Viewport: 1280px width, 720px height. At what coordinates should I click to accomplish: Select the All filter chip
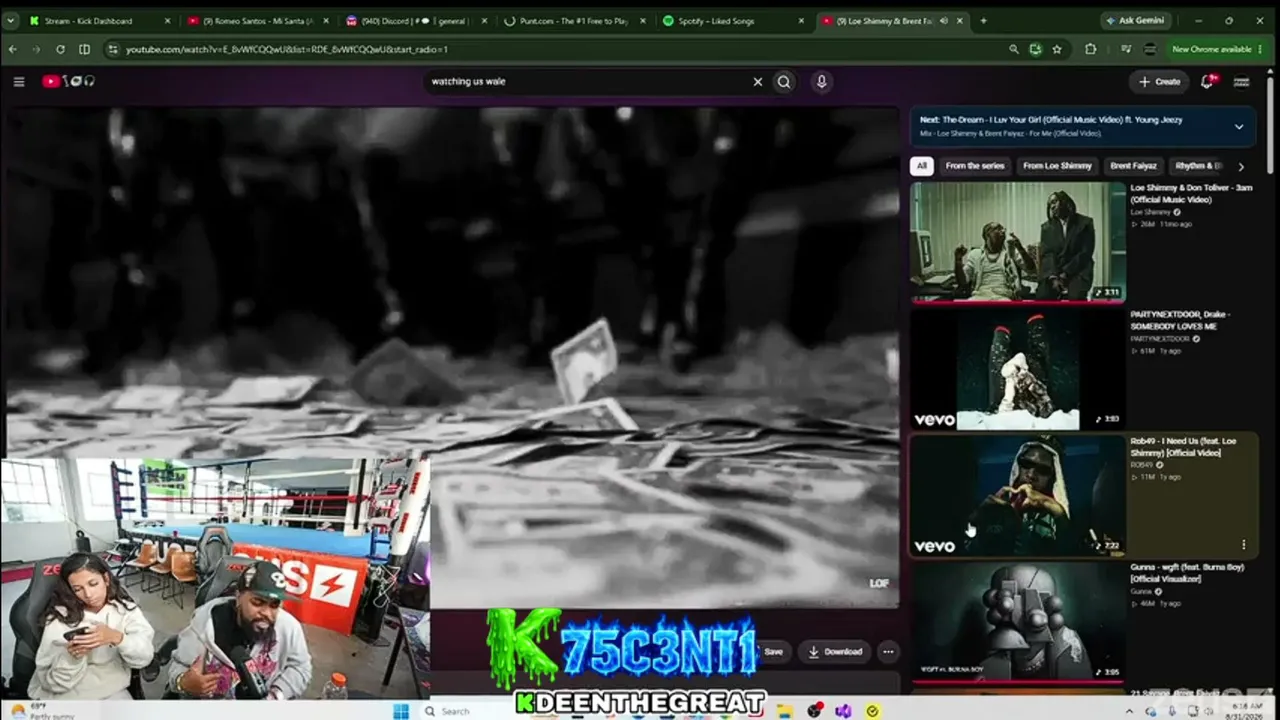click(921, 166)
